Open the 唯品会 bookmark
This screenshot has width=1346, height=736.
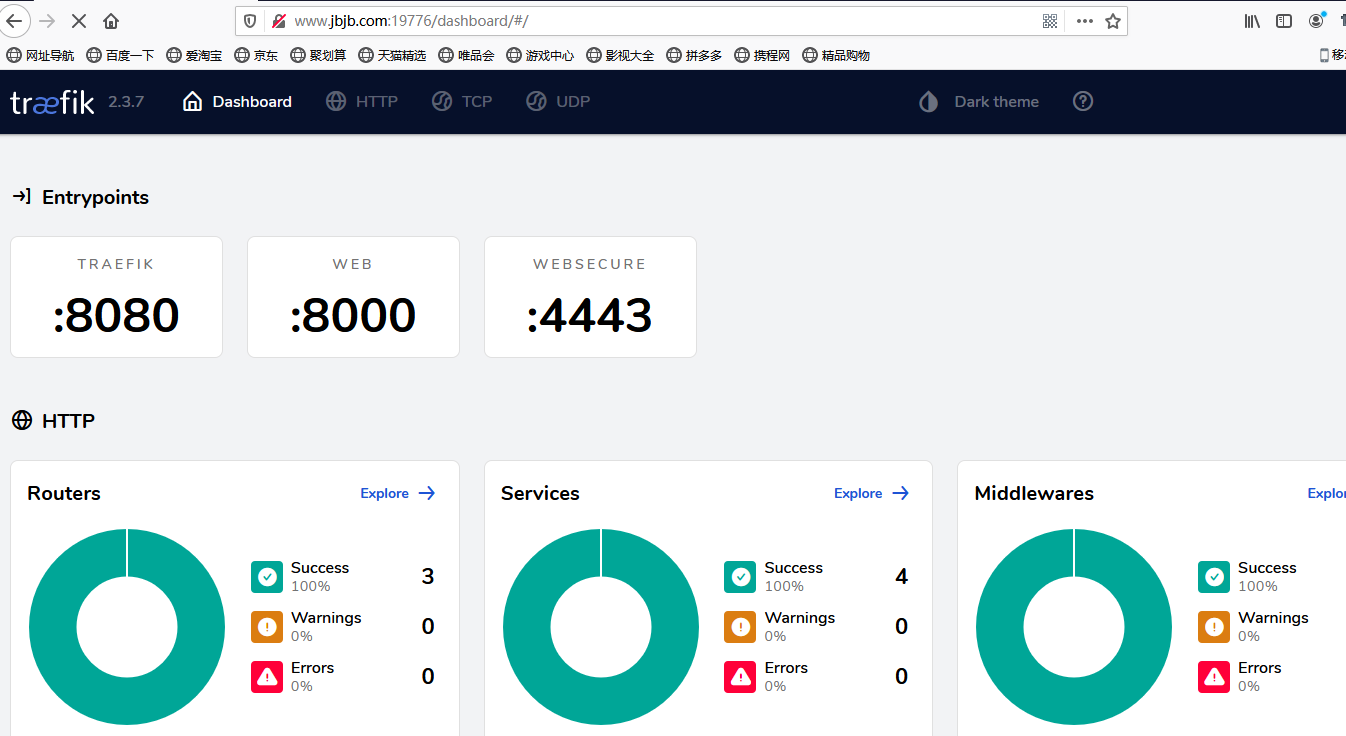[466, 56]
